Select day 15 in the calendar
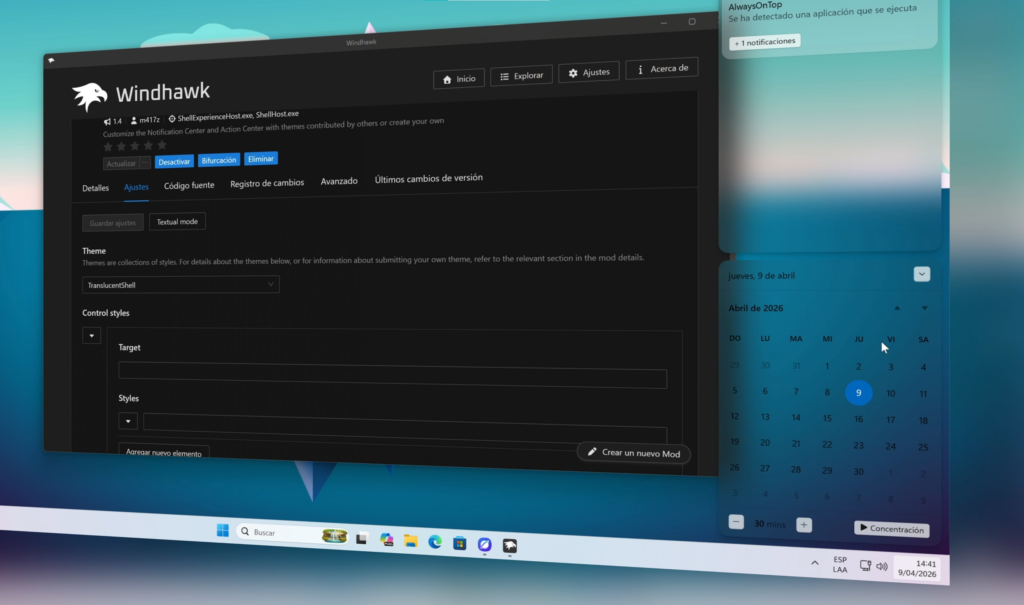The image size is (1024, 605). (827, 418)
